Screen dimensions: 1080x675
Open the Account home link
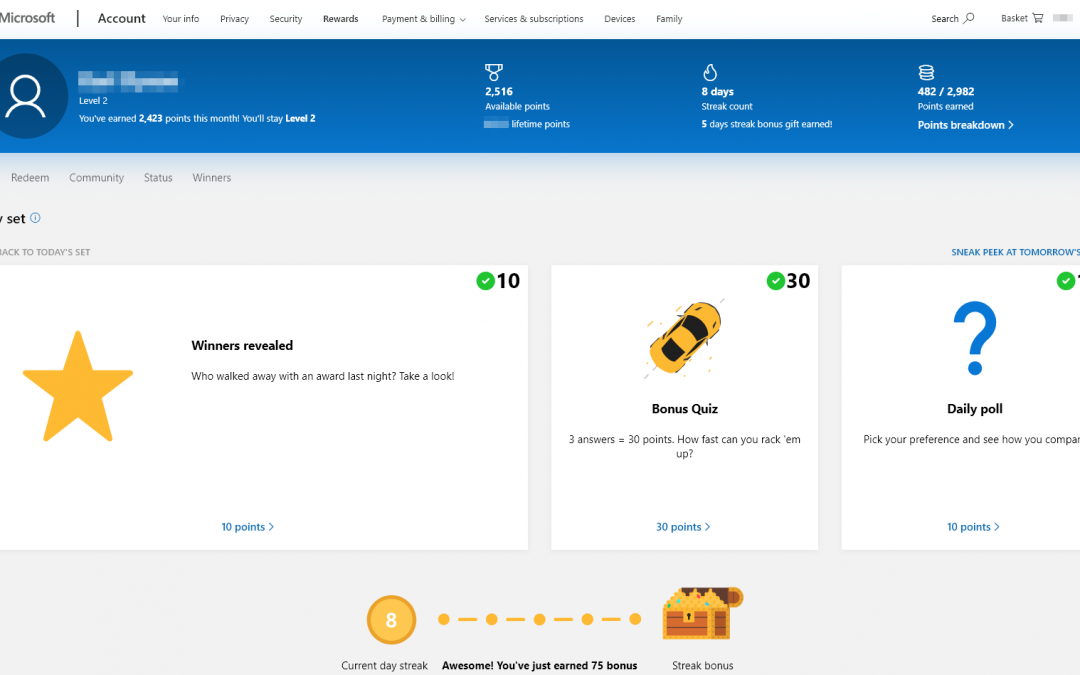tap(121, 19)
